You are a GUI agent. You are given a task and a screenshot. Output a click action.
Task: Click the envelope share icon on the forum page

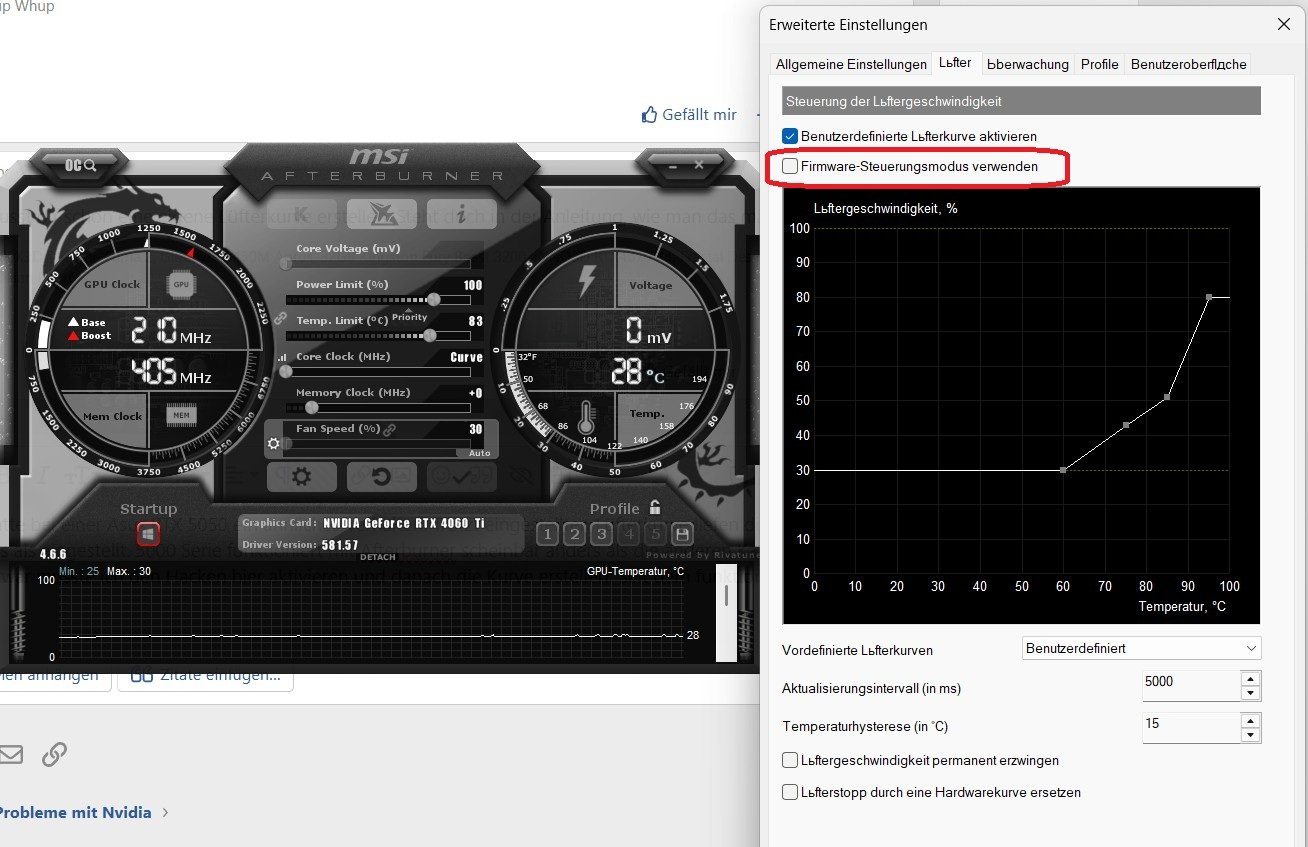(10, 754)
